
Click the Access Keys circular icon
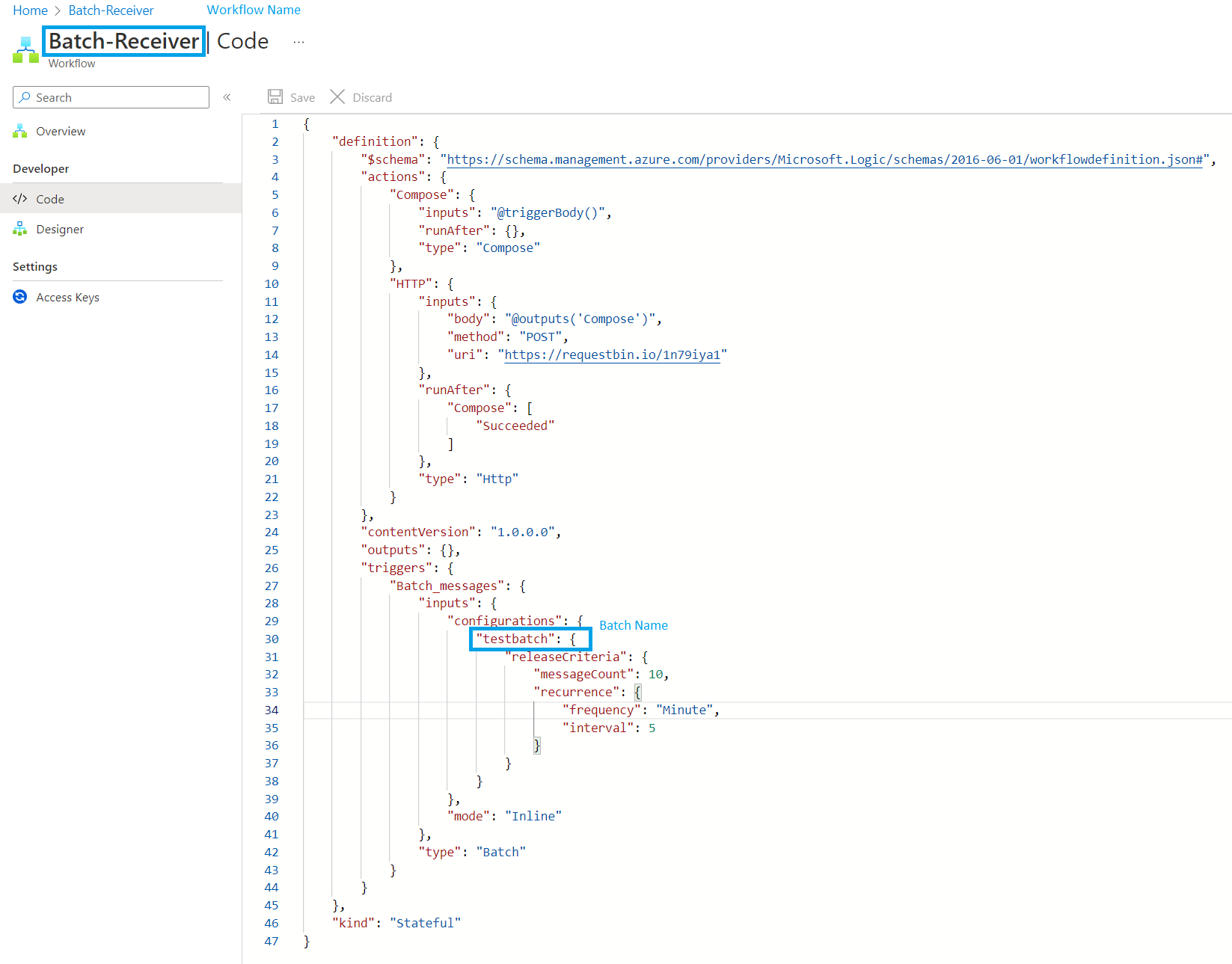20,297
